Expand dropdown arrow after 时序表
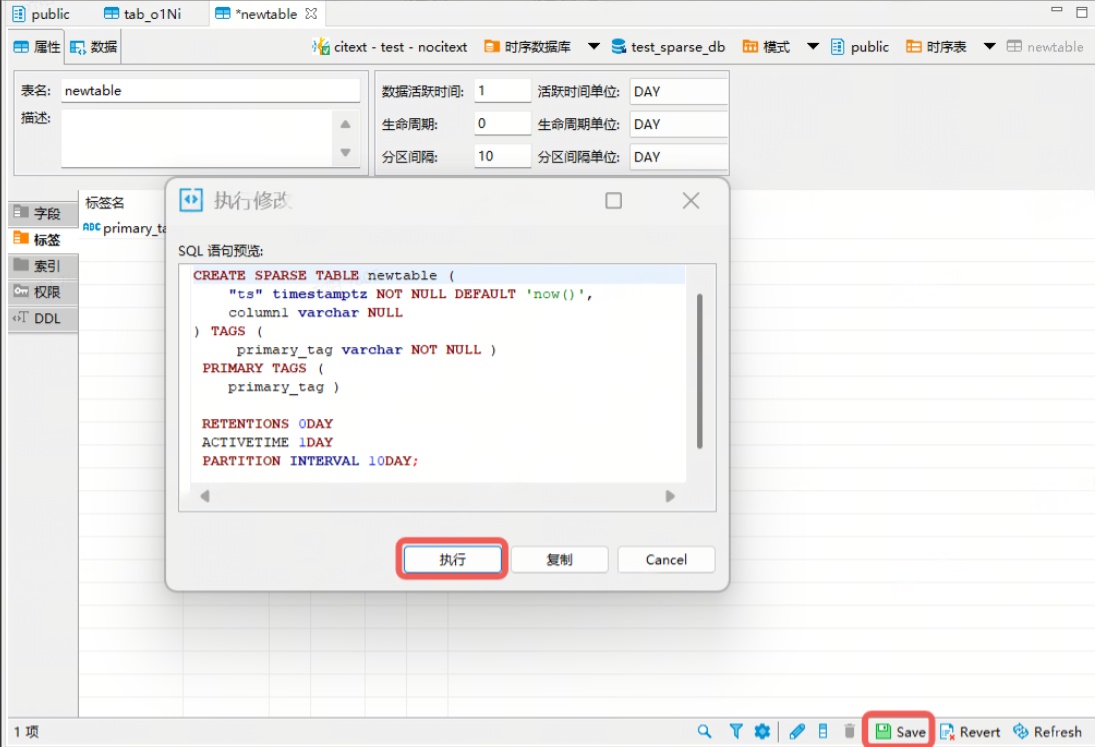This screenshot has height=747, width=1095. (990, 47)
